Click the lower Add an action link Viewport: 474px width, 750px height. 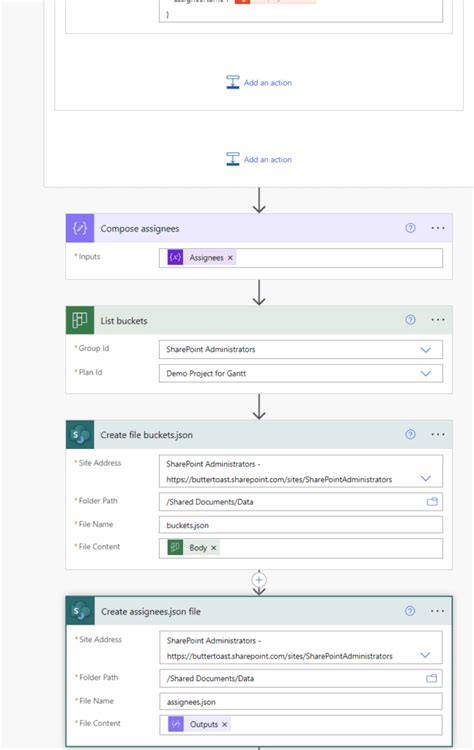(x=259, y=159)
